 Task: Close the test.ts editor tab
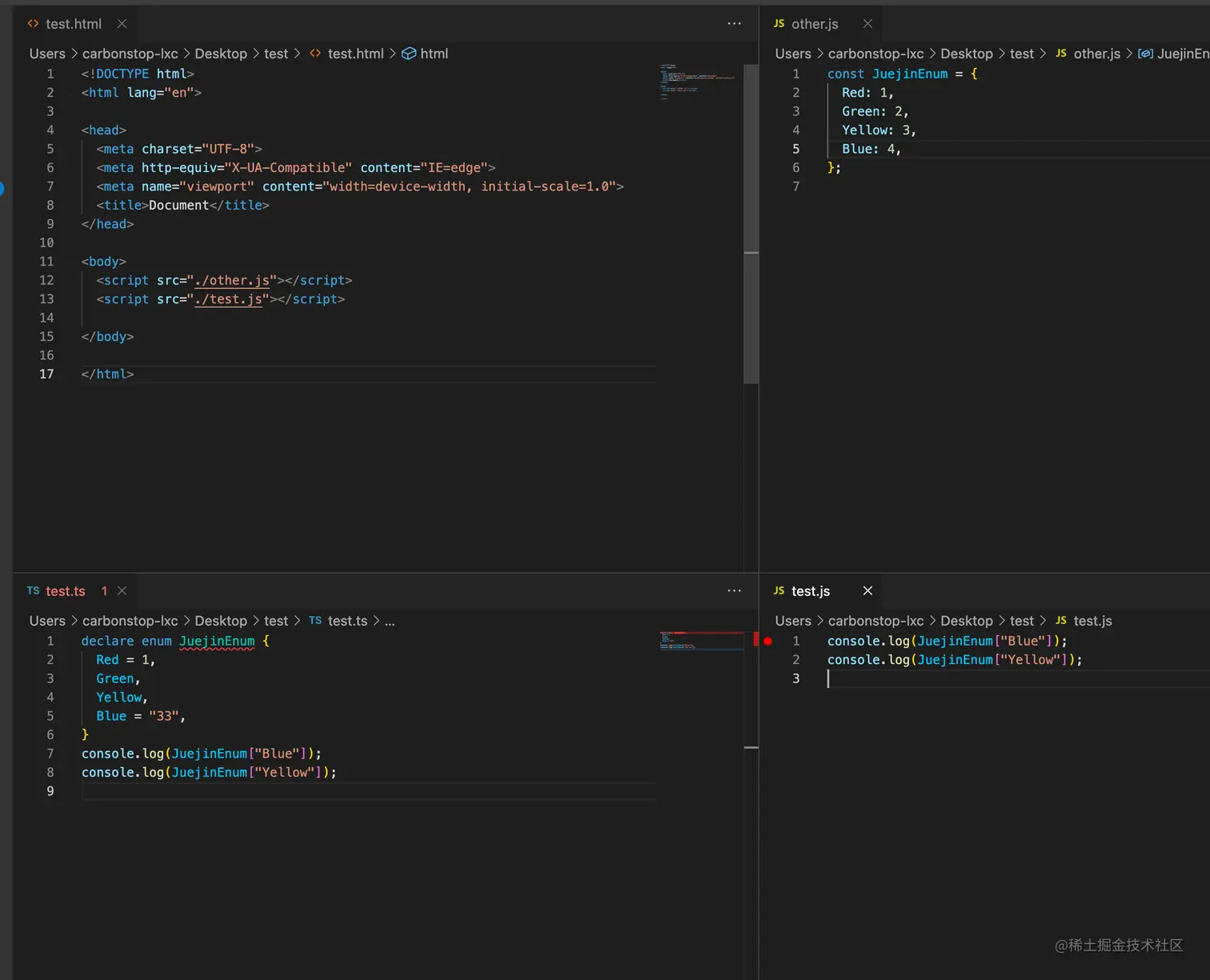pyautogui.click(x=122, y=591)
